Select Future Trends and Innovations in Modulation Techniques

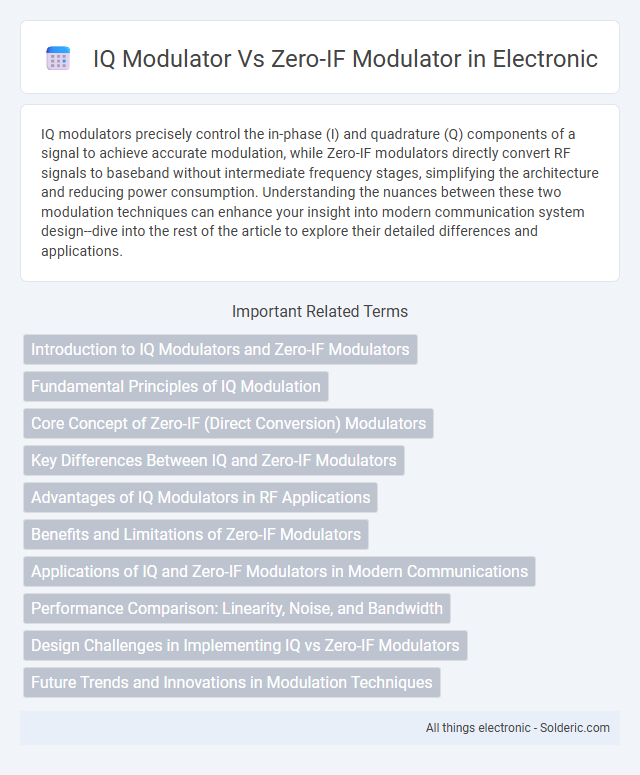tap(232, 683)
